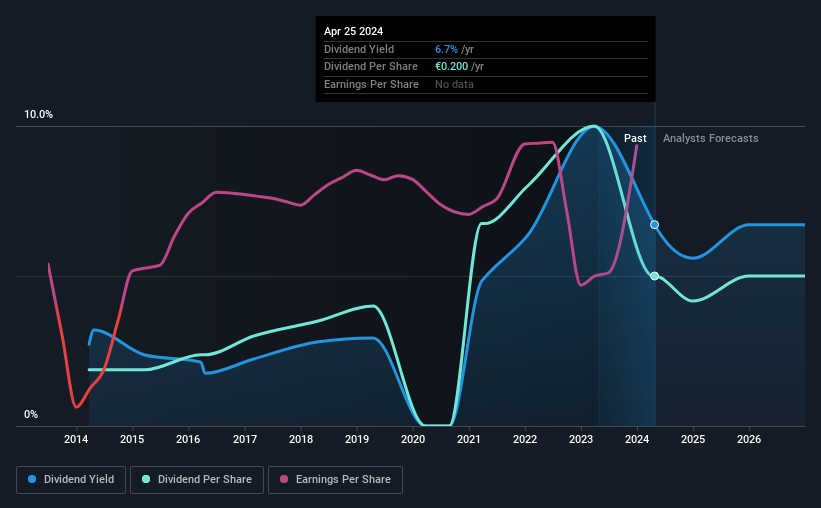Click the 'Analysts Forecasts' label

(711, 138)
